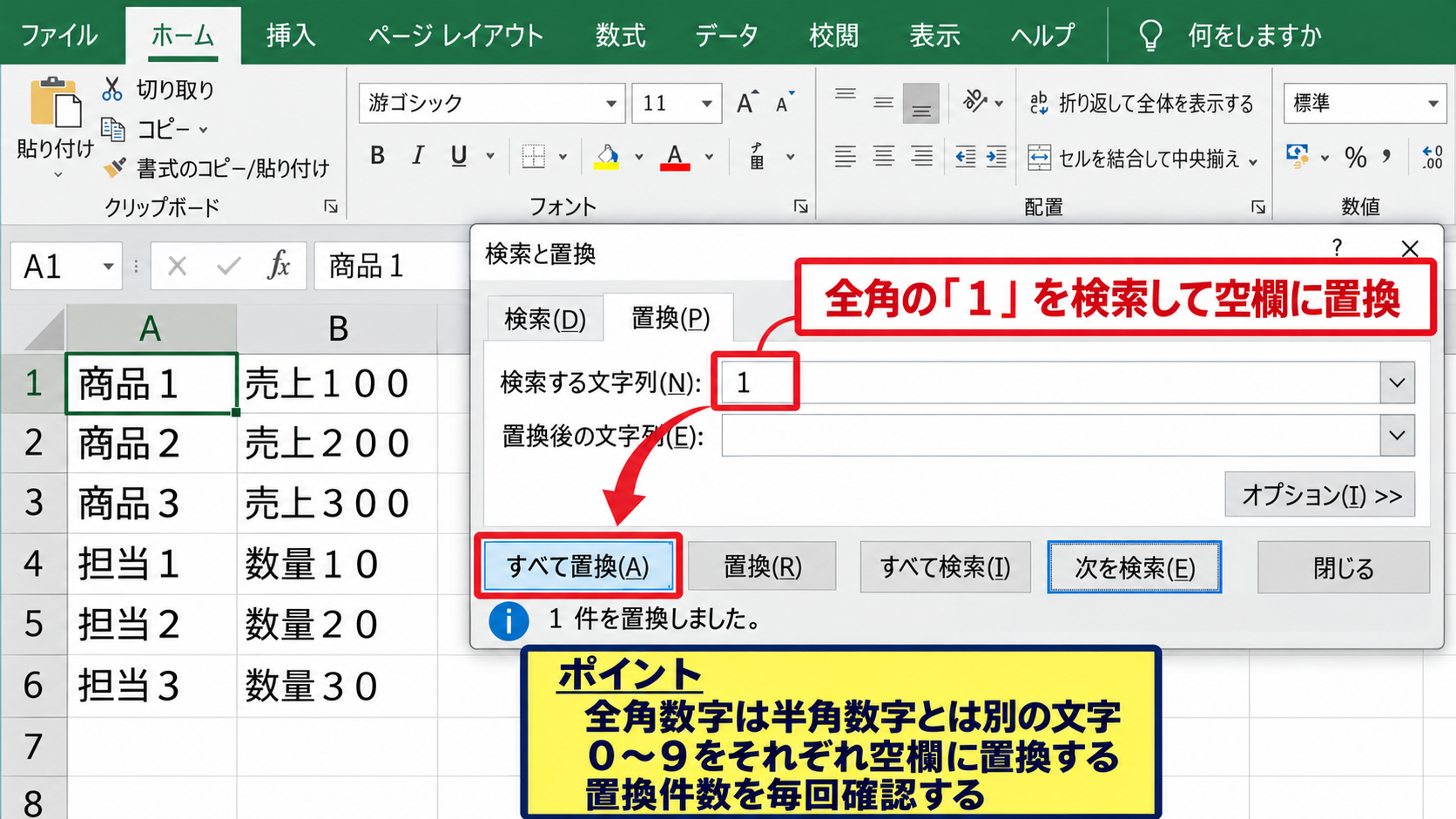Switch to the Formulas (数式) ribbon tab

click(621, 35)
